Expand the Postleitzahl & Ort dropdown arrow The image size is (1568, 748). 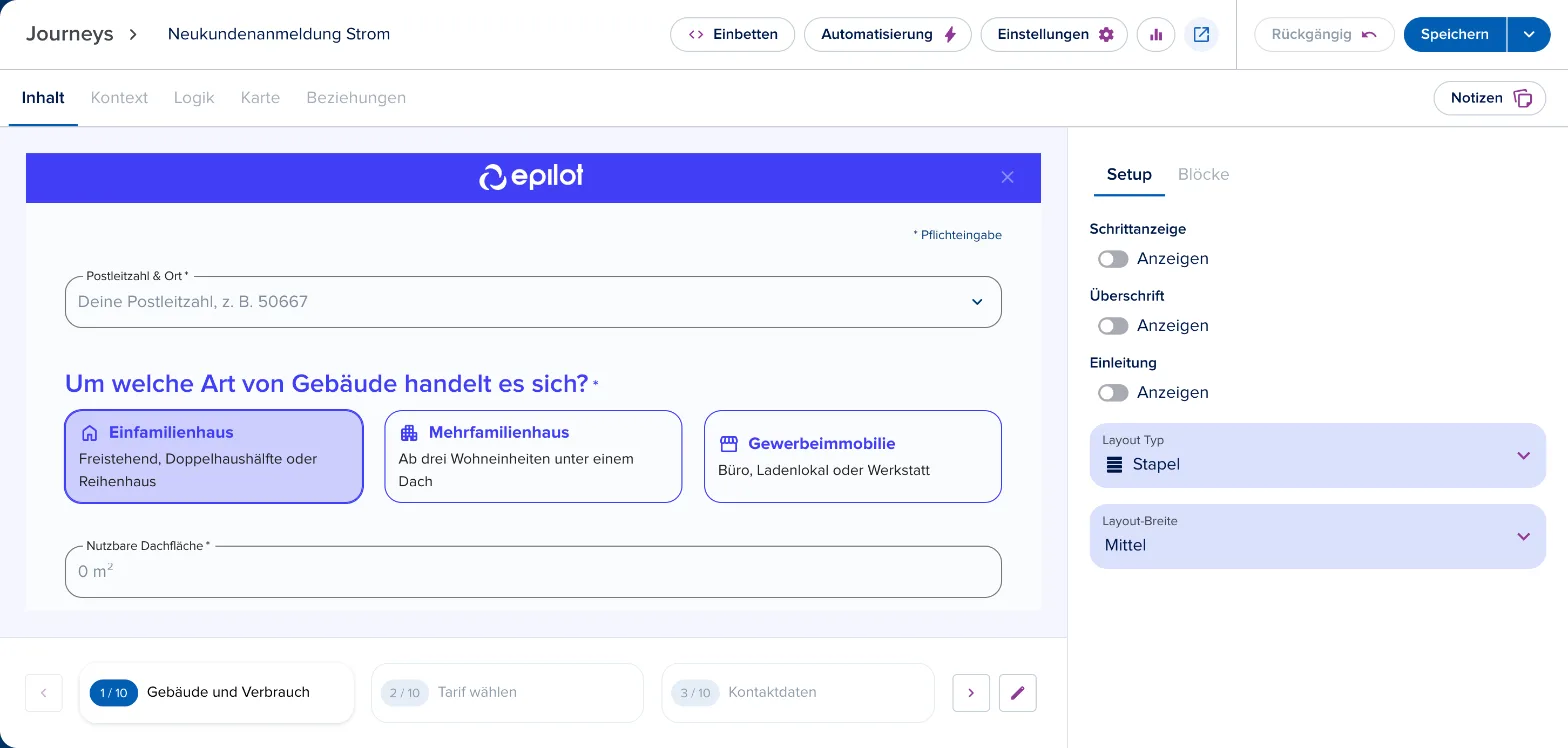click(x=977, y=302)
